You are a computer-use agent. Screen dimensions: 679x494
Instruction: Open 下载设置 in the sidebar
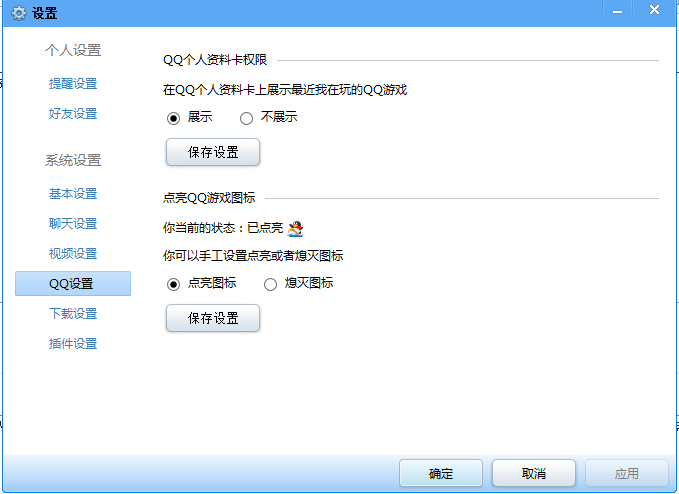pyautogui.click(x=73, y=313)
